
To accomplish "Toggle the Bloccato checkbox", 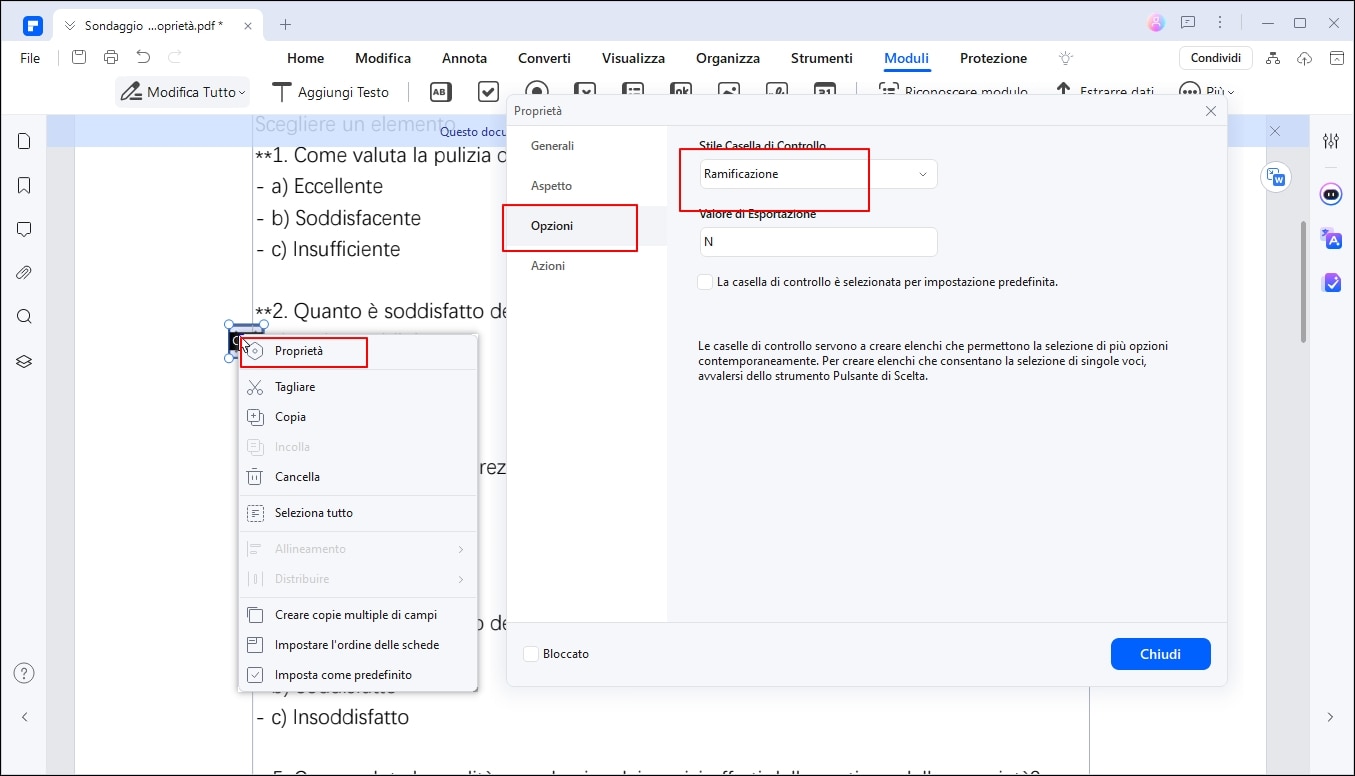I will pos(531,654).
